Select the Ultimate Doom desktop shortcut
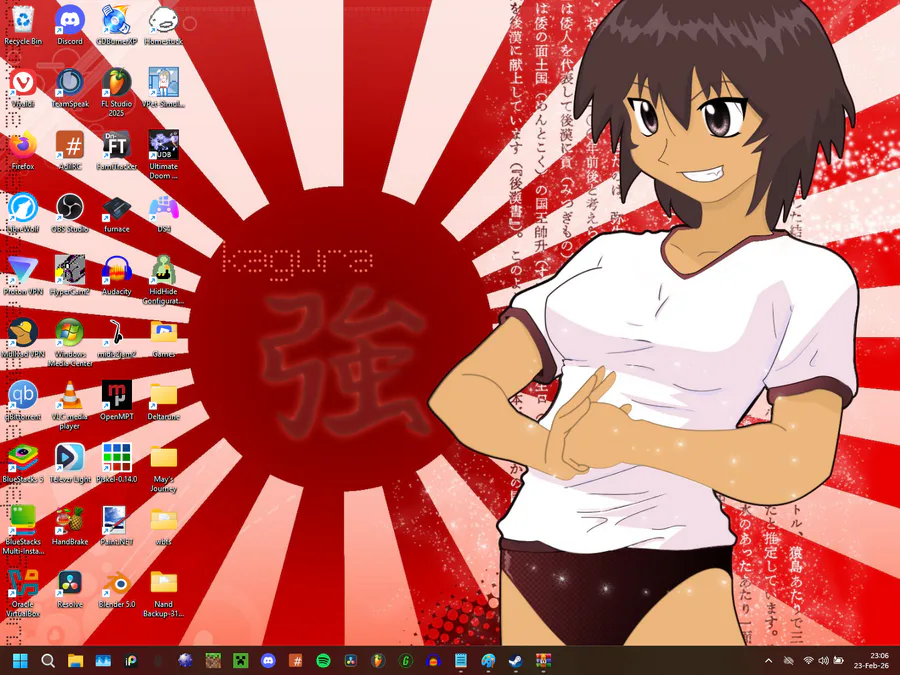The height and width of the screenshot is (675, 900). [164, 155]
